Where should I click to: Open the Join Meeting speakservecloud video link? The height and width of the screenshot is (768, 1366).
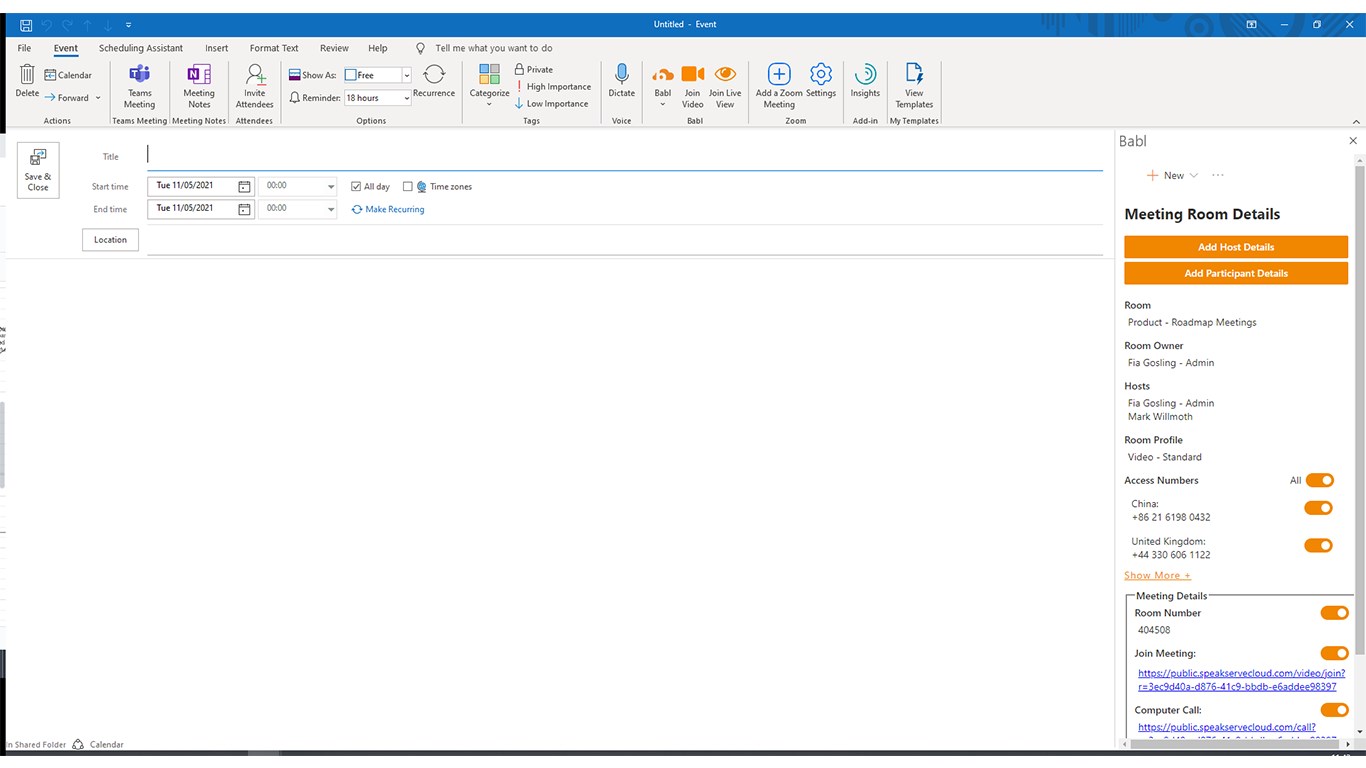(1241, 680)
